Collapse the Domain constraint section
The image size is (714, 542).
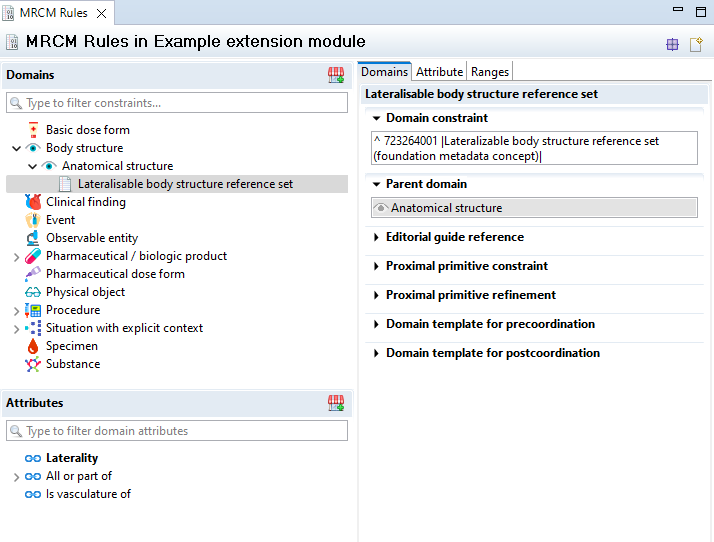[x=376, y=118]
